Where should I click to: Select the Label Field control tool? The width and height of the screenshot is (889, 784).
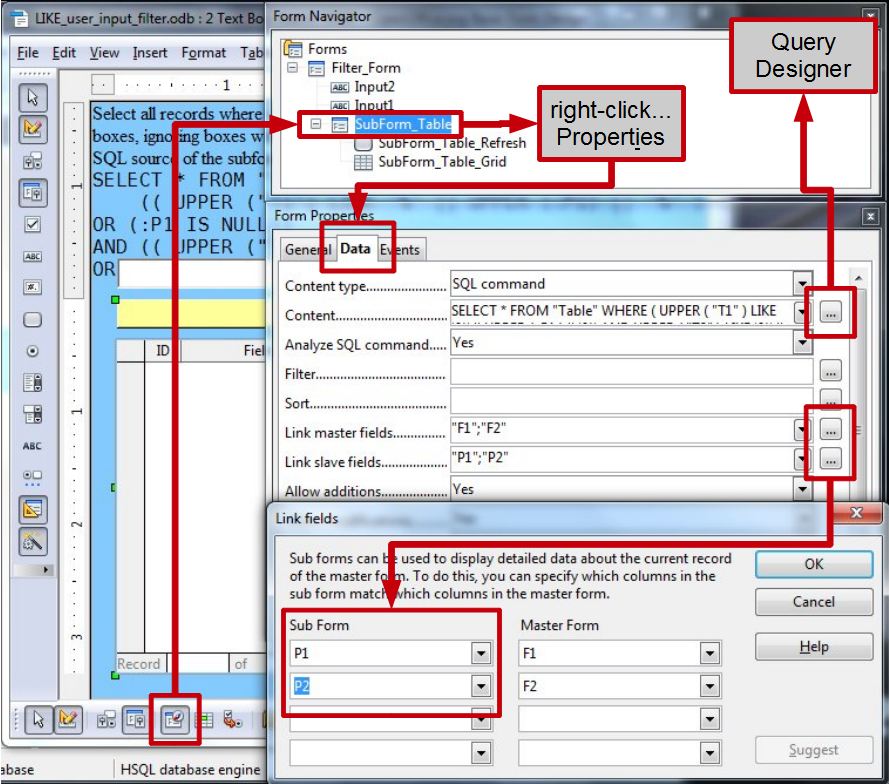coord(33,447)
